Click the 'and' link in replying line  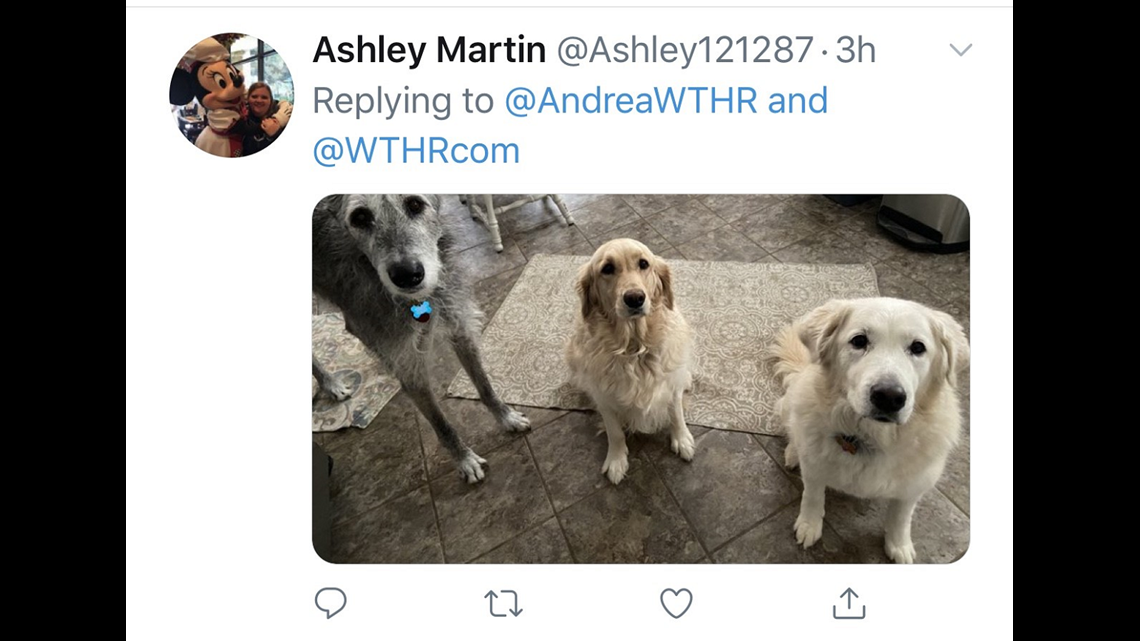click(798, 100)
